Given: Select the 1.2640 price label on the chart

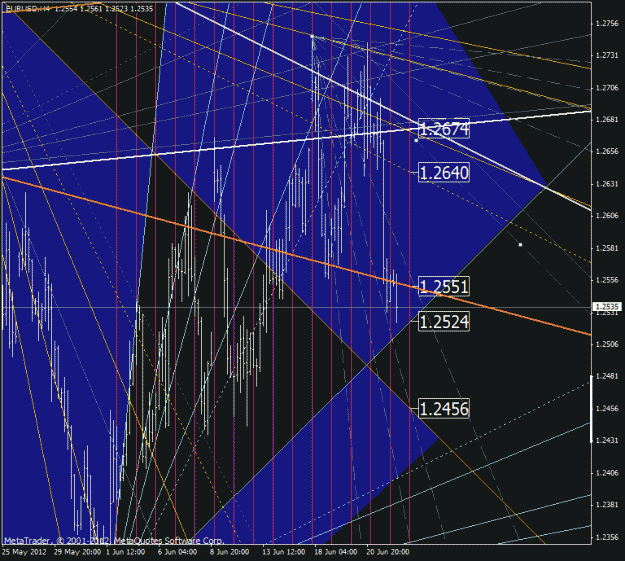Looking at the screenshot, I should tap(444, 173).
